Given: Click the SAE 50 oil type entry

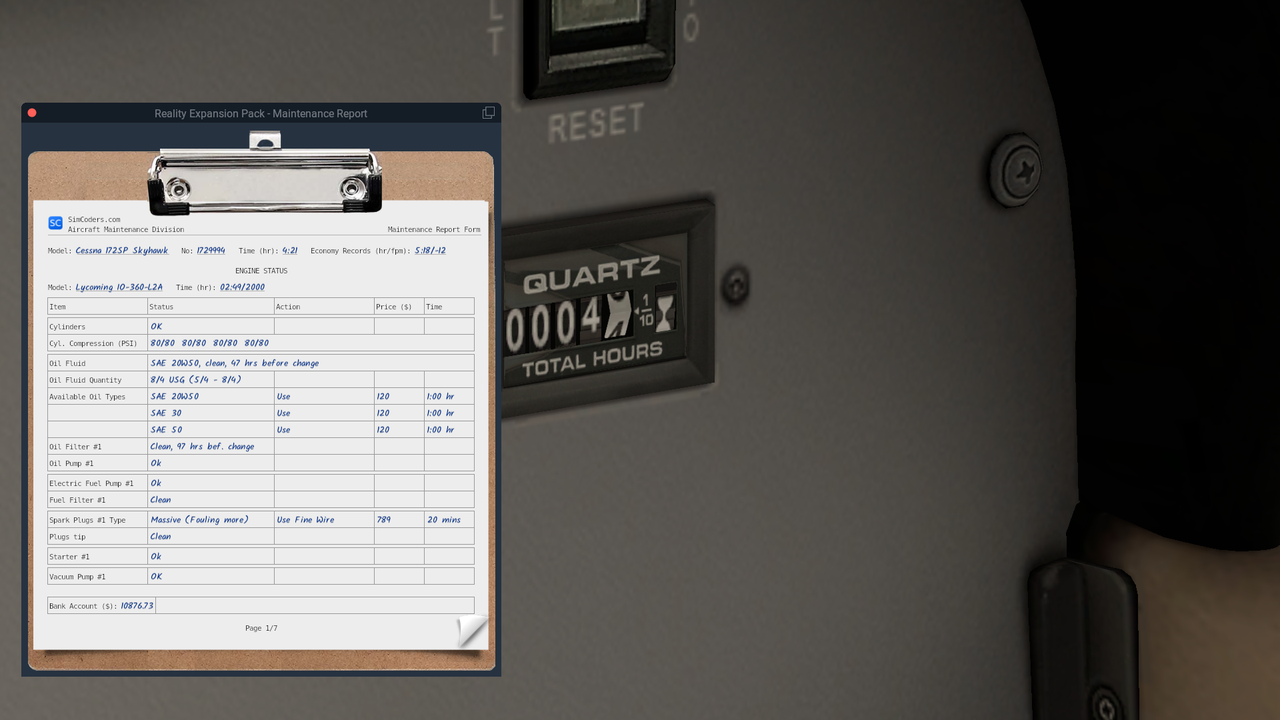Looking at the screenshot, I should [x=166, y=430].
